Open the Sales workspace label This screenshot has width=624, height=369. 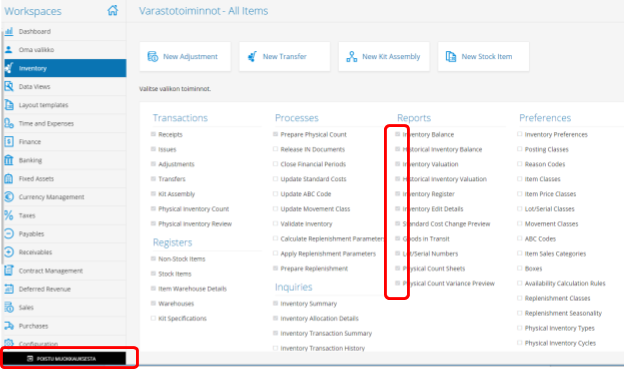[26, 307]
